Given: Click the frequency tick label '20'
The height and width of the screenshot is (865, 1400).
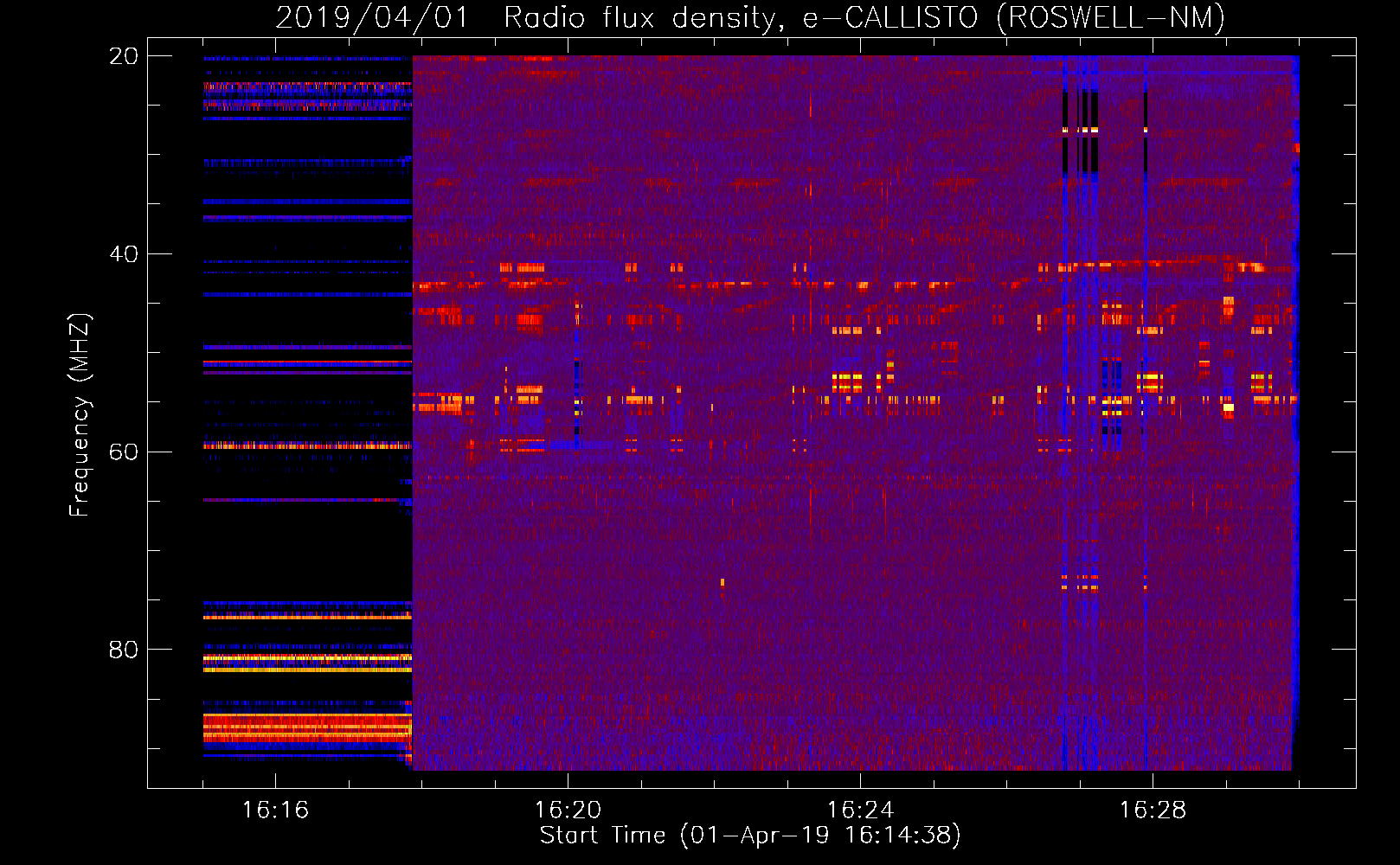Looking at the screenshot, I should 124,56.
